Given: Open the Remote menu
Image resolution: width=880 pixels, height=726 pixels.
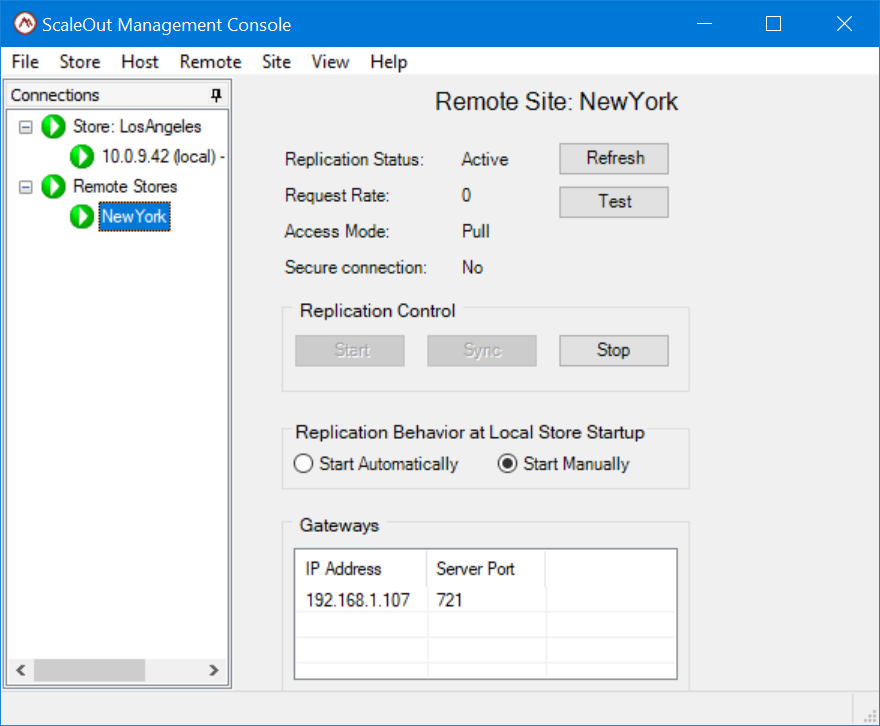Looking at the screenshot, I should point(210,62).
